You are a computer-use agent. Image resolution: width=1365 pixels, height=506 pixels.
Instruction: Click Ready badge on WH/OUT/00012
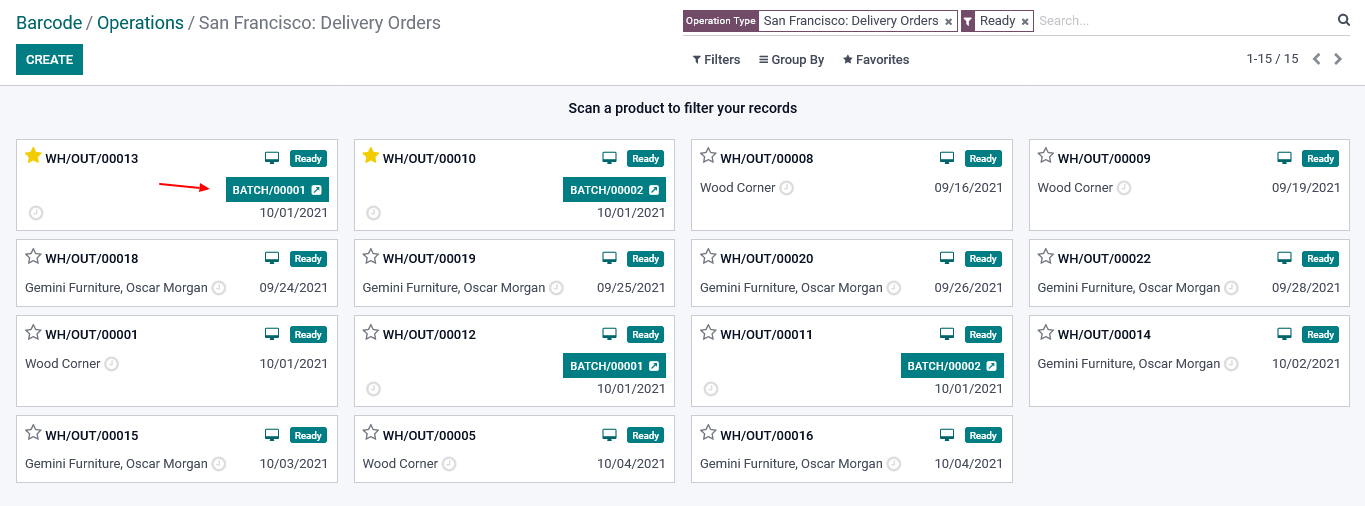click(645, 335)
